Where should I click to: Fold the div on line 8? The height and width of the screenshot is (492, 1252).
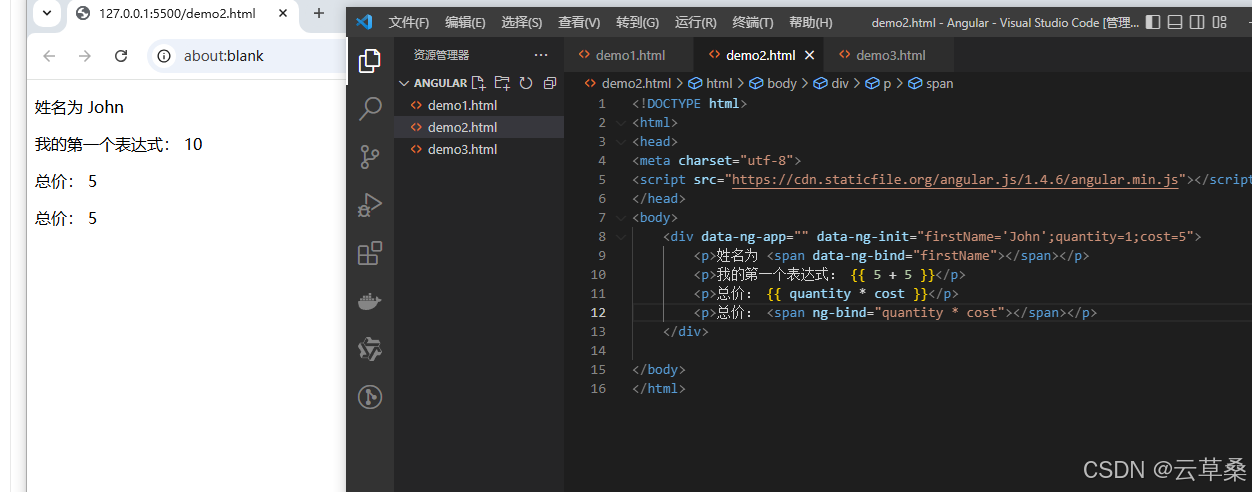pos(622,236)
